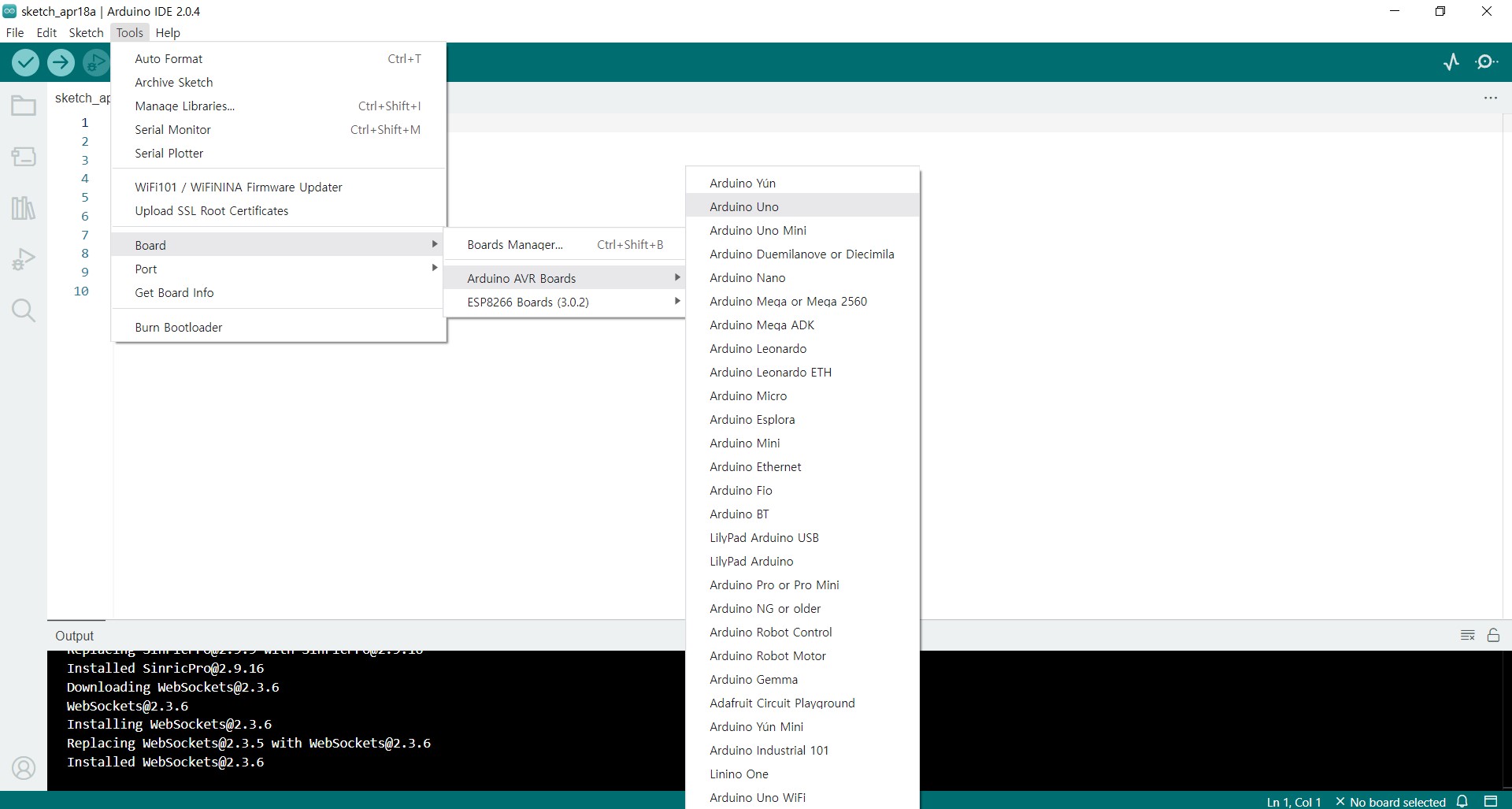Screen dimensions: 1512x809
Task: Open the Search sidebar icon
Action: (24, 310)
